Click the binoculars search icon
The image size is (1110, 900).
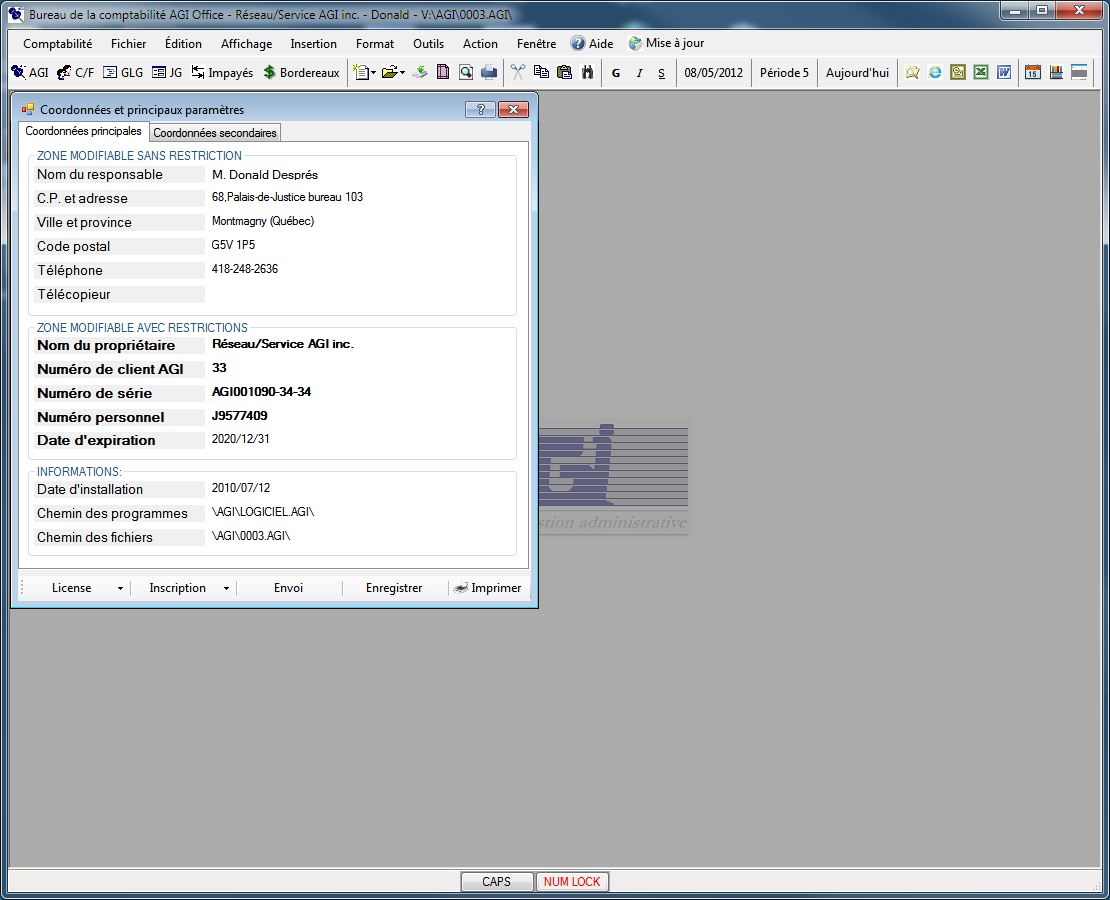click(x=588, y=72)
